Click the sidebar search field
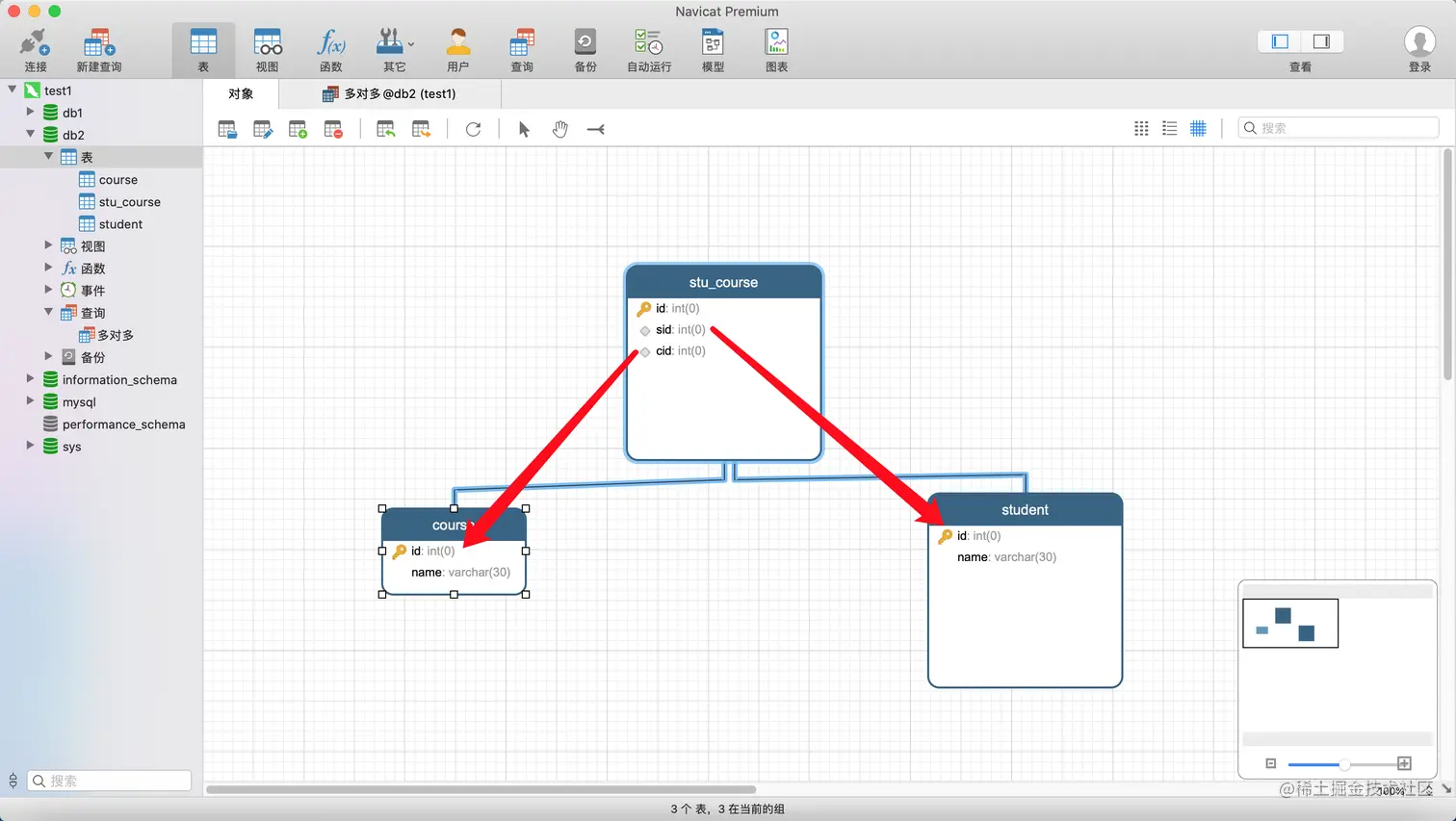This screenshot has height=821, width=1456. [x=109, y=781]
